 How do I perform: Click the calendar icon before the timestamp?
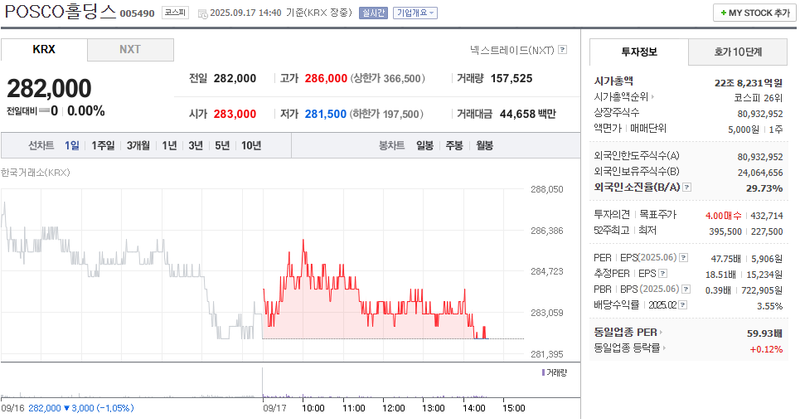coord(203,13)
